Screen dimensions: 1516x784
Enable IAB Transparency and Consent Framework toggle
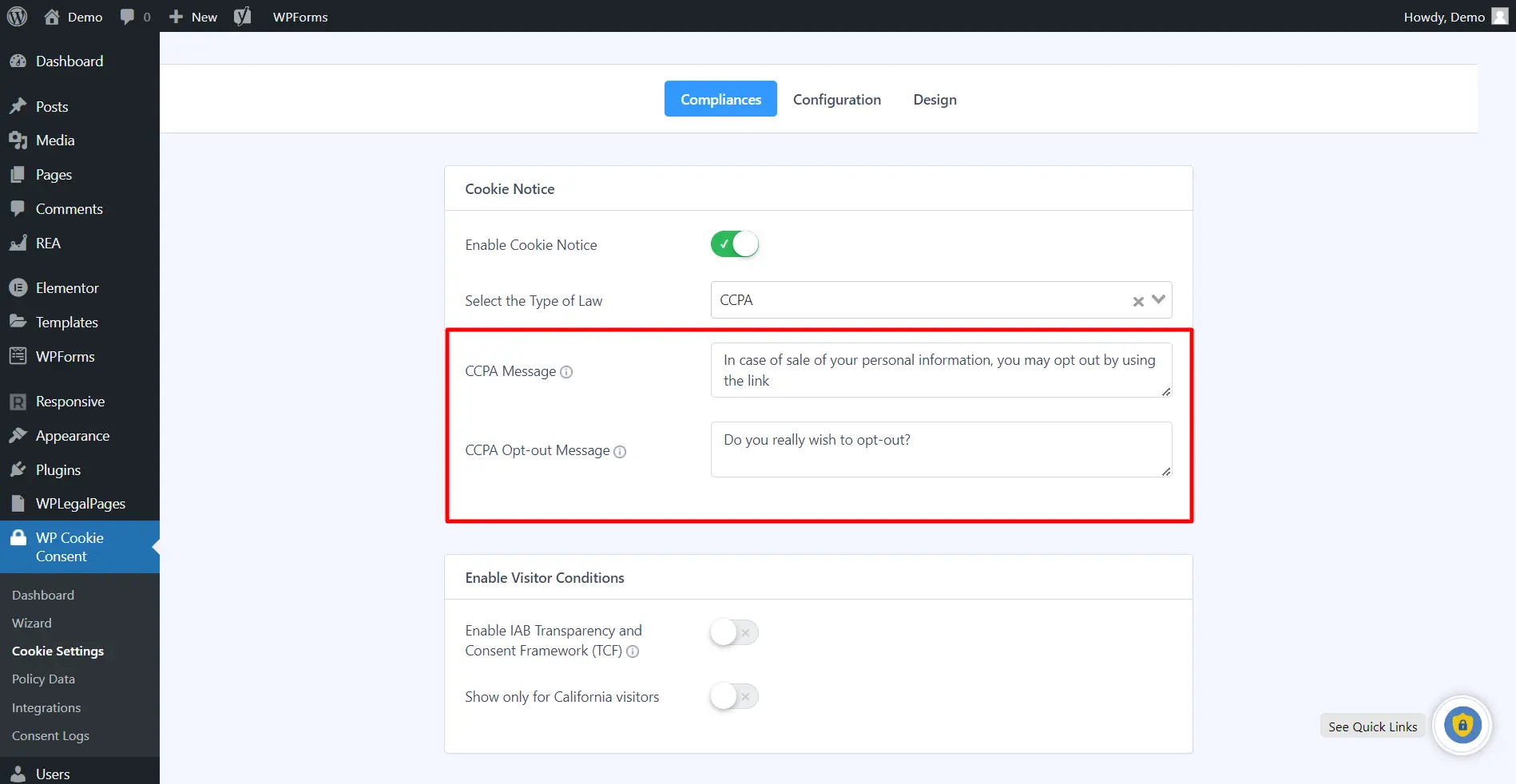click(x=734, y=632)
